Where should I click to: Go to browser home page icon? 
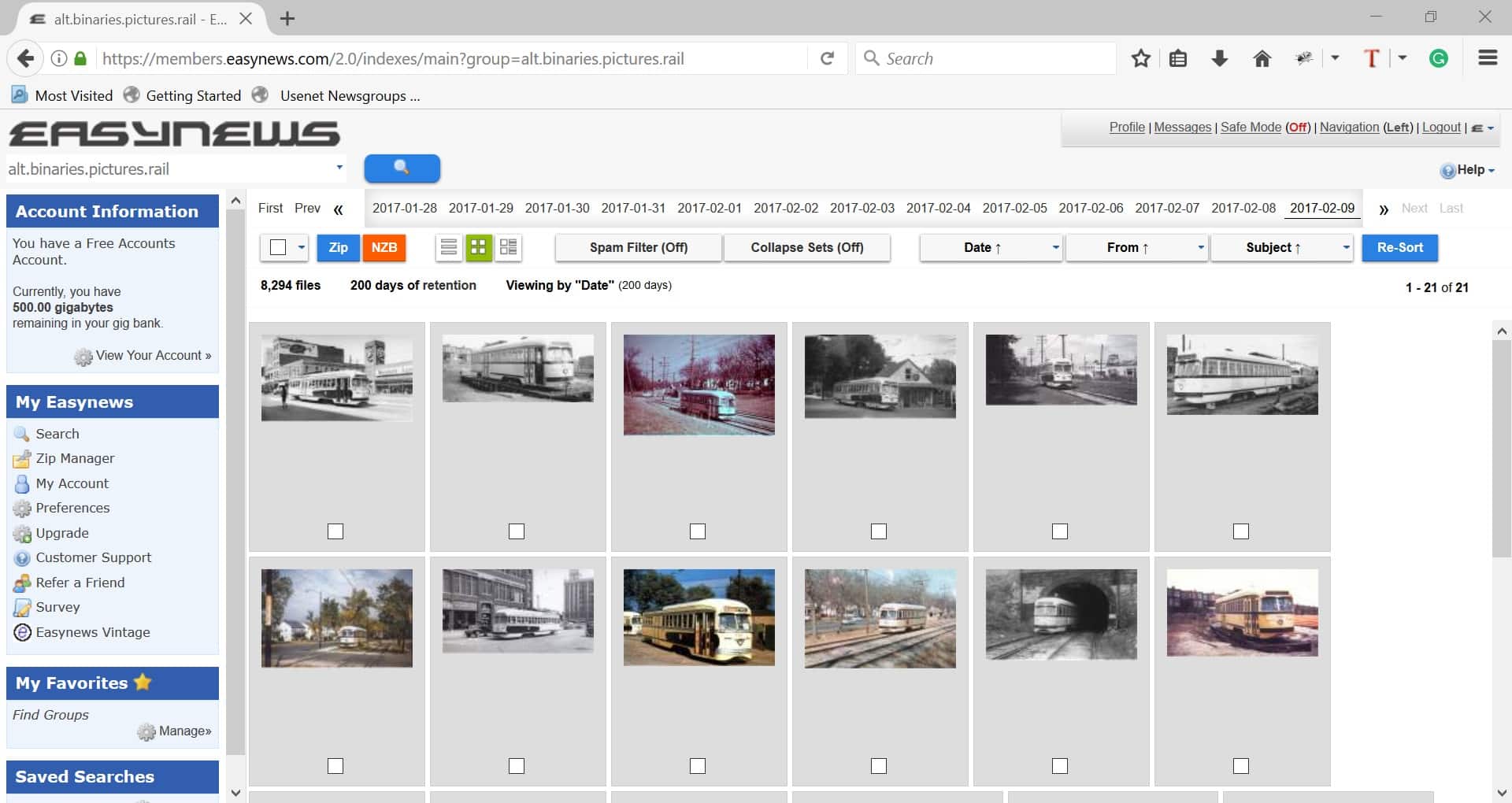[x=1262, y=58]
